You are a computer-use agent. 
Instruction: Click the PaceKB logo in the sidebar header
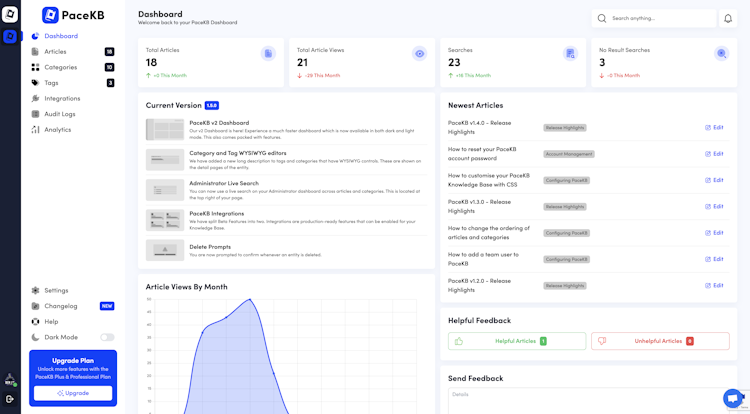pyautogui.click(x=73, y=15)
